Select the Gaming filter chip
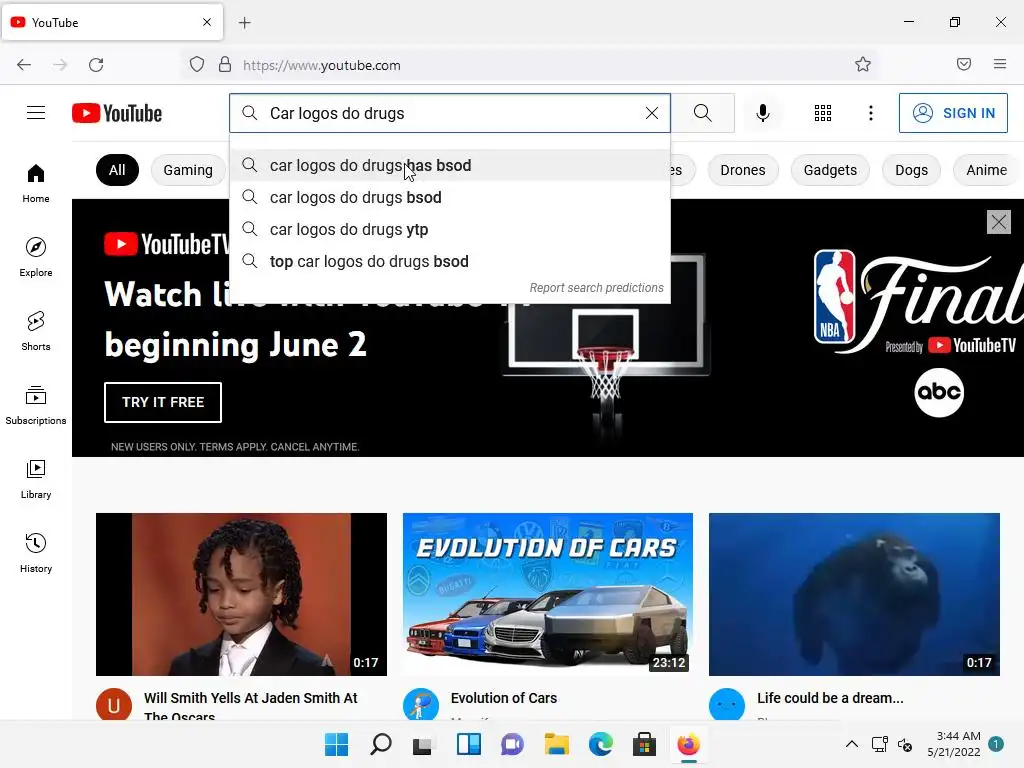Screen dimensions: 1024x768 pos(188,170)
